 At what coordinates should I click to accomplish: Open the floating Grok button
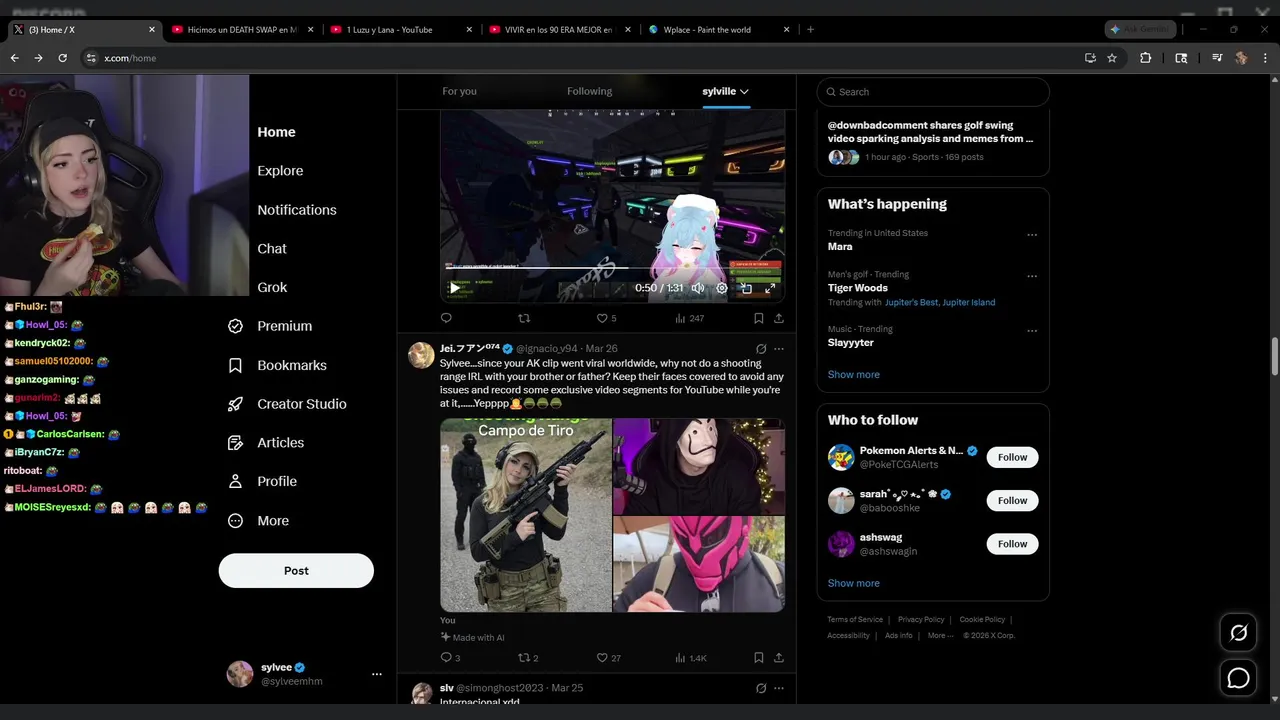[1238, 633]
